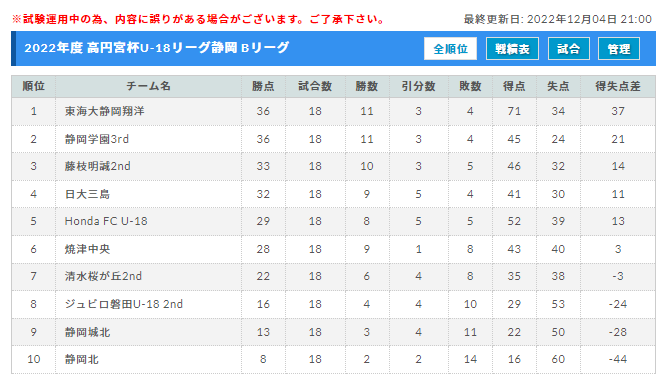The image size is (660, 378).
Task: Click the 勝点 column header
Action: point(263,86)
